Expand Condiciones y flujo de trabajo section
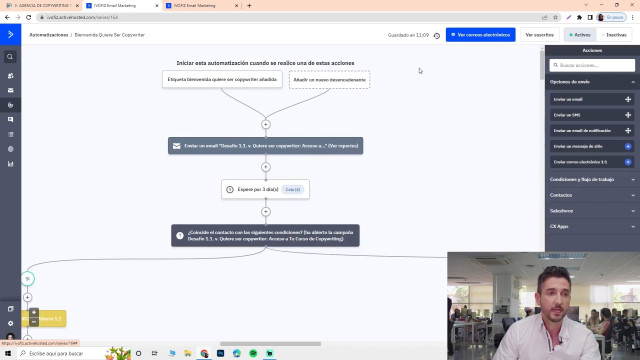 (x=592, y=180)
